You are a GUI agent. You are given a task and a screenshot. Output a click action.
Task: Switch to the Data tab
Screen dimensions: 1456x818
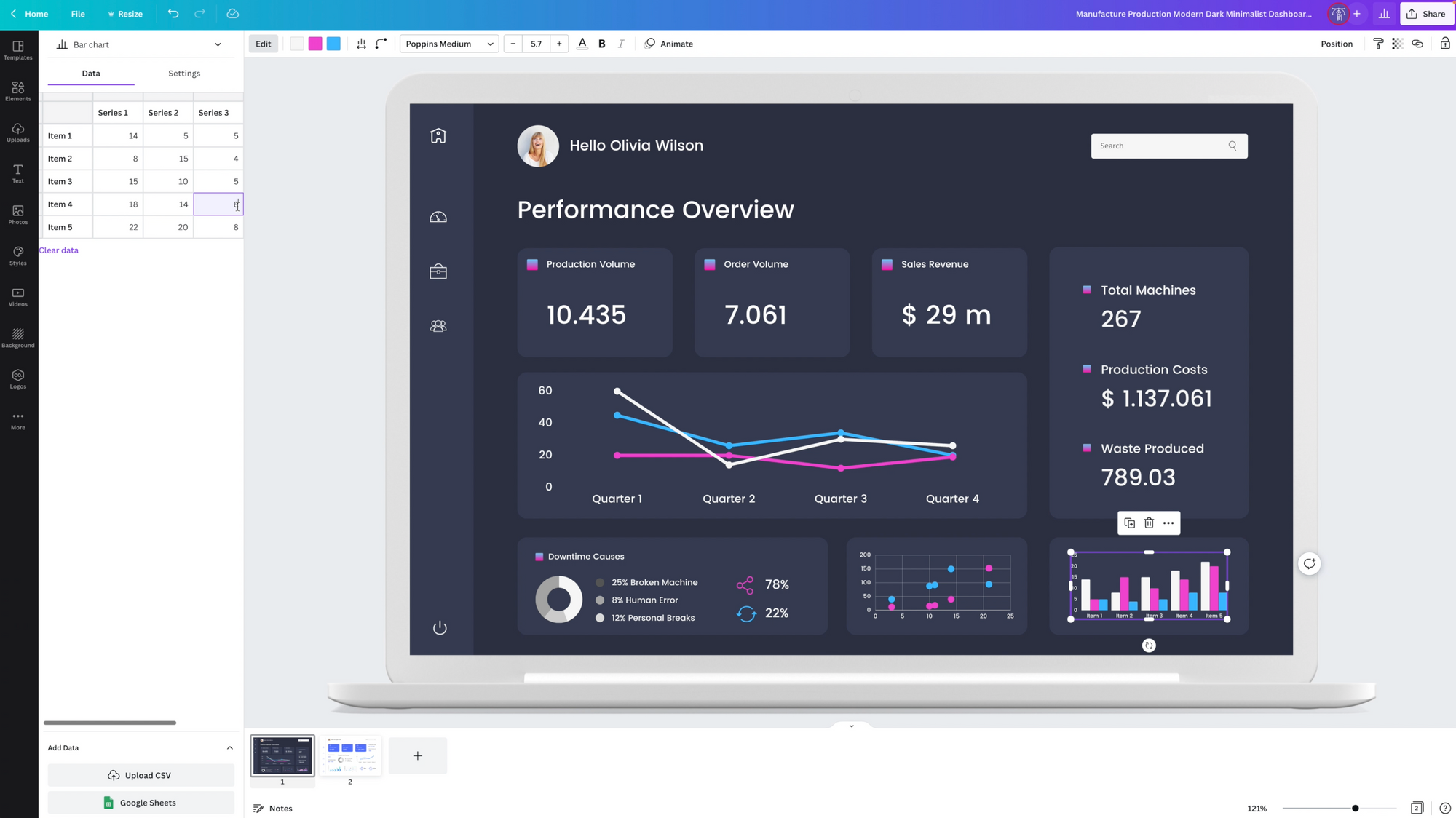[90, 73]
